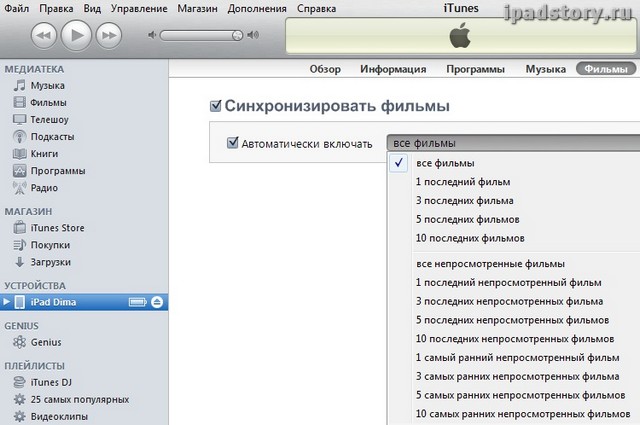This screenshot has width=640, height=425.
Task: Select 25 самых популярных playlist label
Action: click(80, 400)
